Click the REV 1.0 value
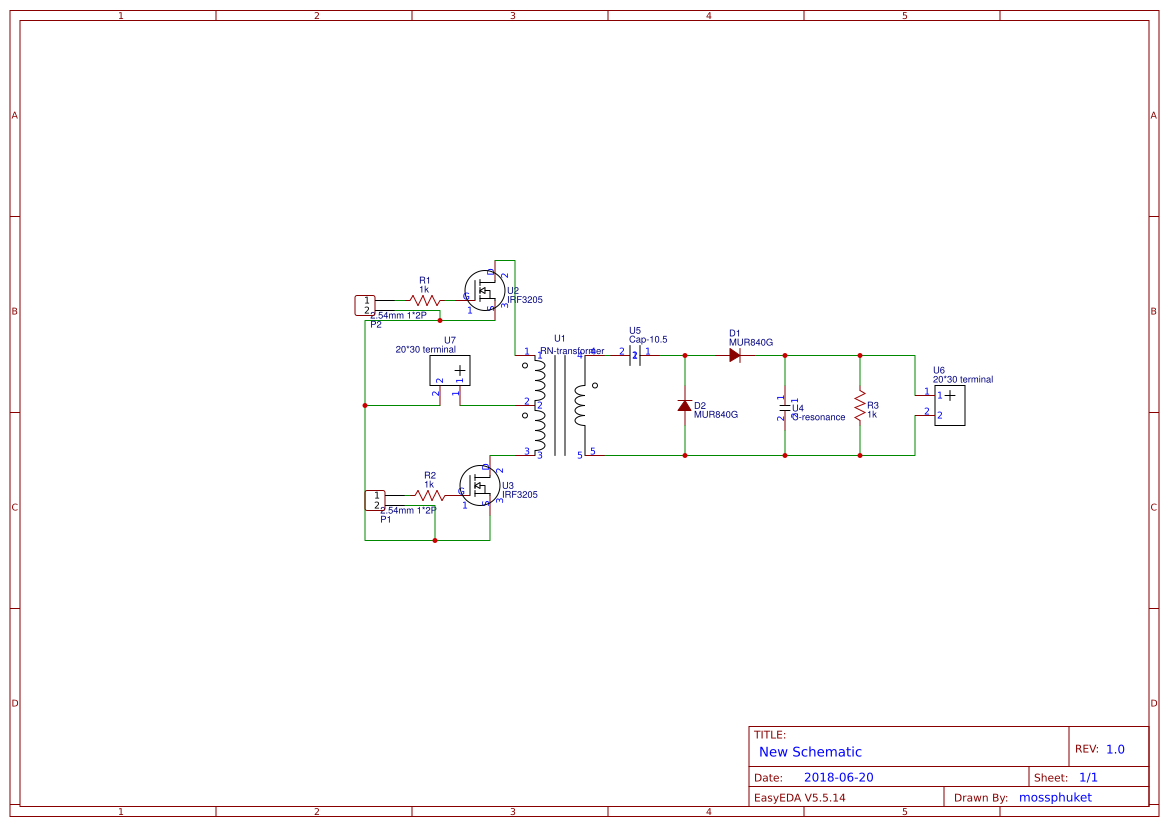 coord(1115,749)
